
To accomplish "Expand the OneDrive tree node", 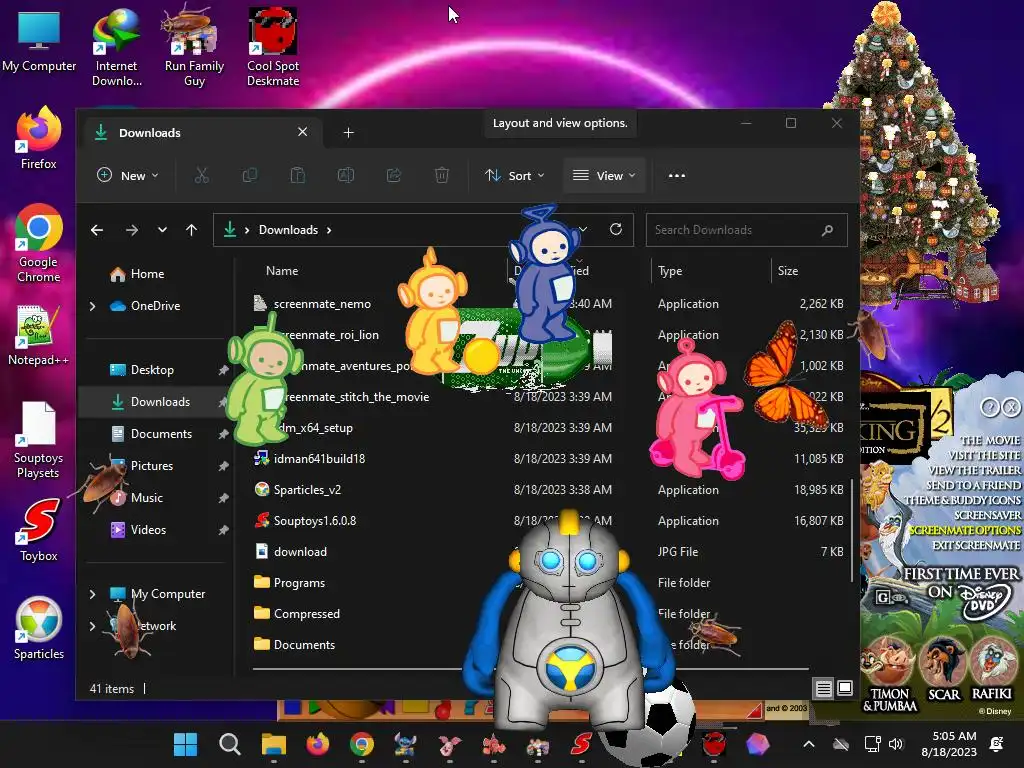I will coord(93,306).
